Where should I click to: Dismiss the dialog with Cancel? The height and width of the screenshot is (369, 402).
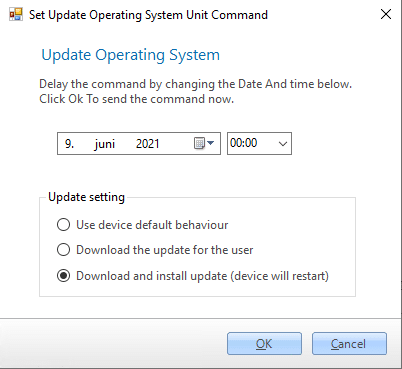(x=349, y=344)
